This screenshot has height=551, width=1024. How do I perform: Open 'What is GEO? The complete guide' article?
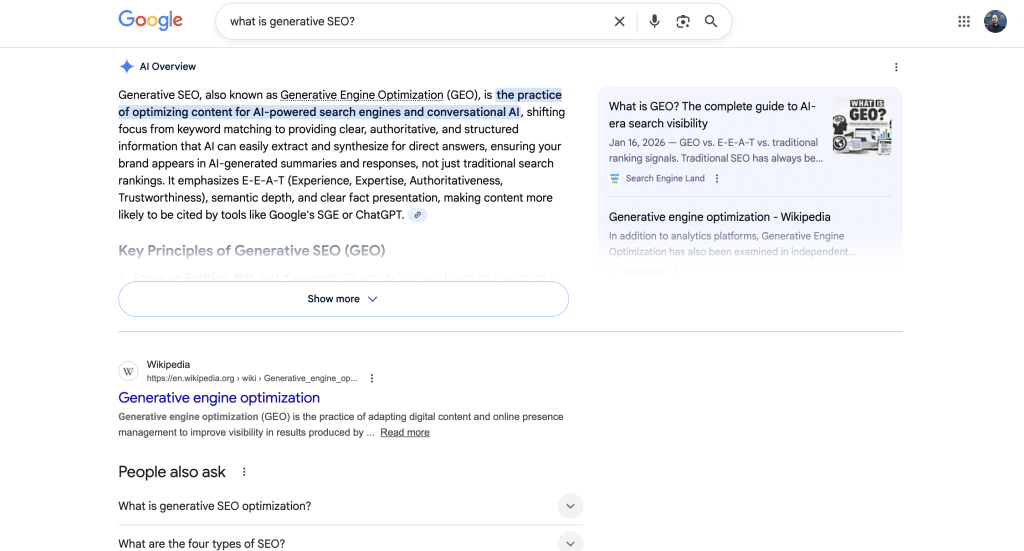click(x=712, y=115)
